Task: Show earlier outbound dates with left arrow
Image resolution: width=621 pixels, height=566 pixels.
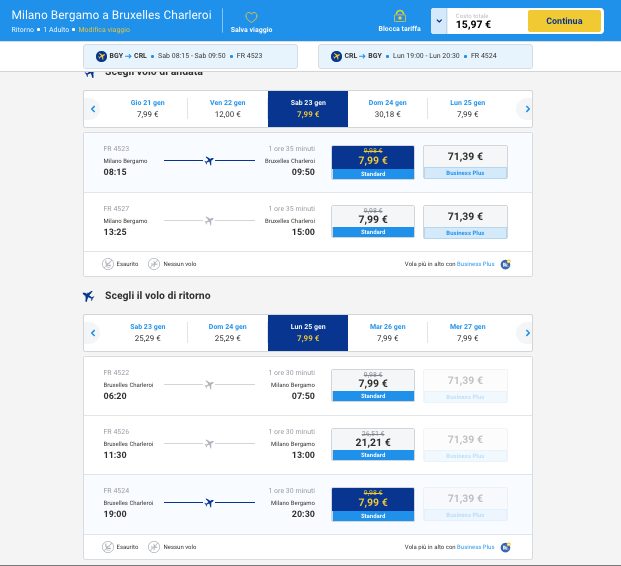Action: coord(93,109)
